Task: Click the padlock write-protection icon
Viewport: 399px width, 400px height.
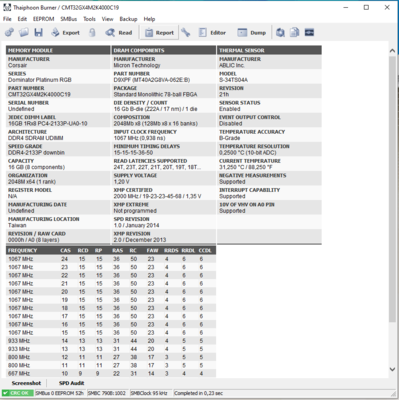Action: 92,32
